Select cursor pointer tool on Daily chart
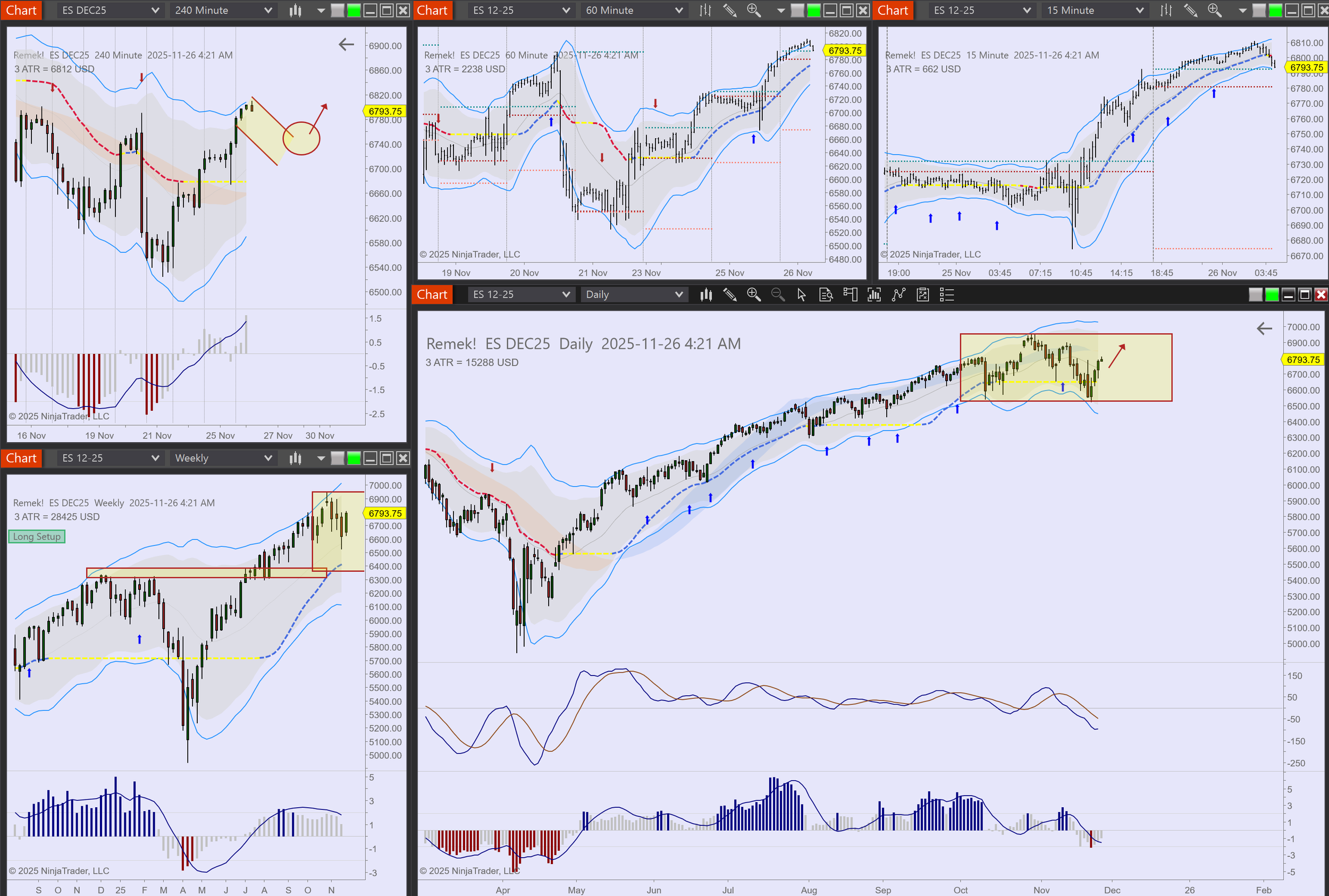This screenshot has width=1329, height=896. [x=802, y=294]
